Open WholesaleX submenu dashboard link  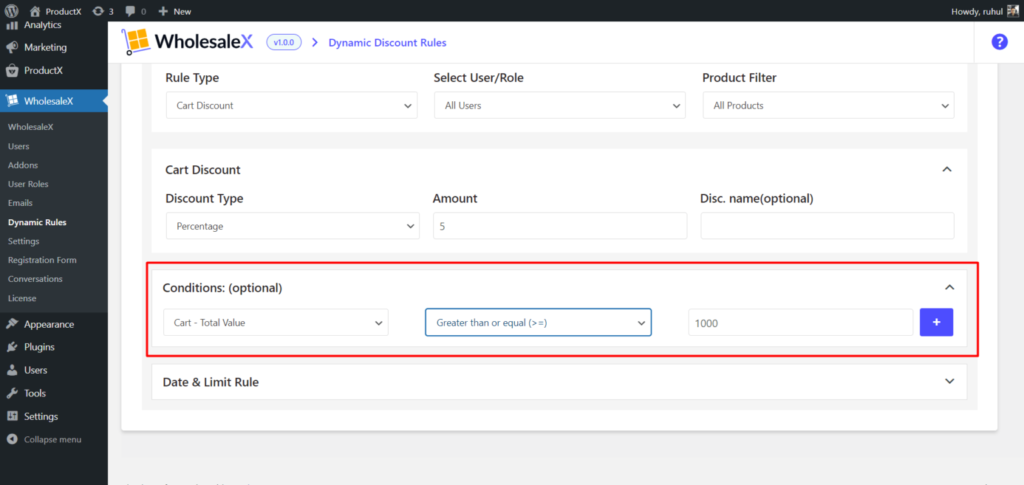31,127
